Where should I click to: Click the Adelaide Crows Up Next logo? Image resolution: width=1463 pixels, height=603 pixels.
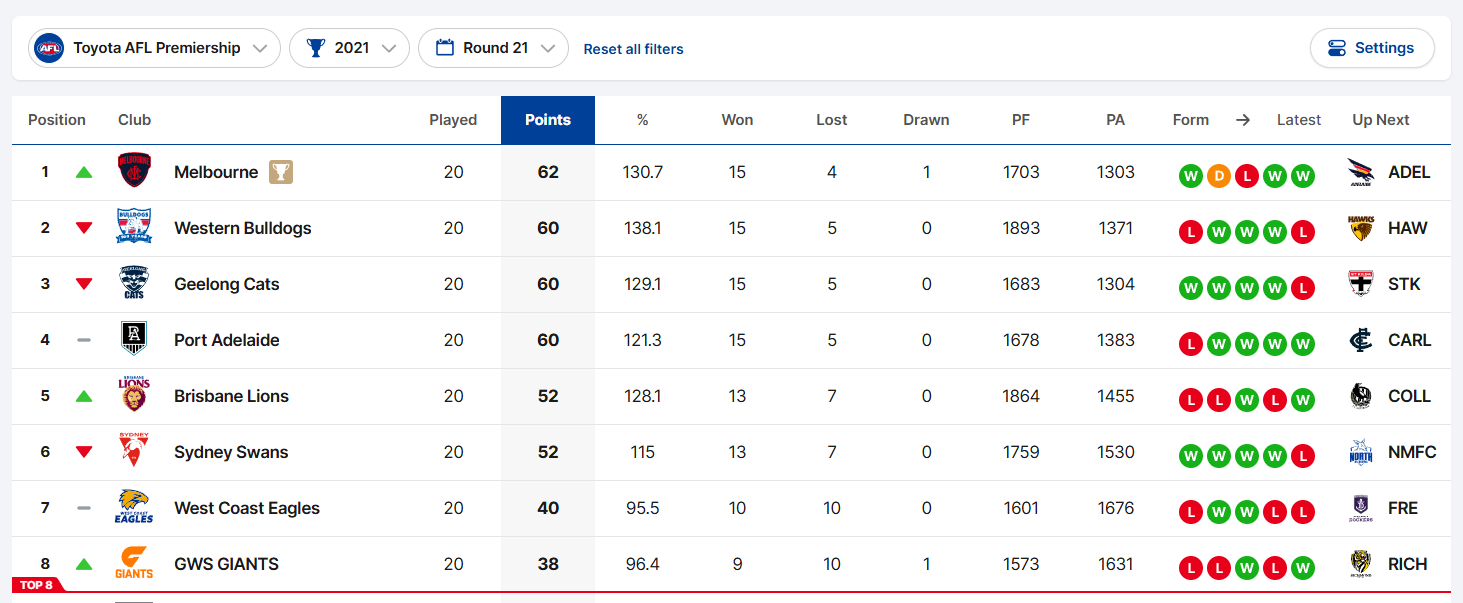point(1360,172)
